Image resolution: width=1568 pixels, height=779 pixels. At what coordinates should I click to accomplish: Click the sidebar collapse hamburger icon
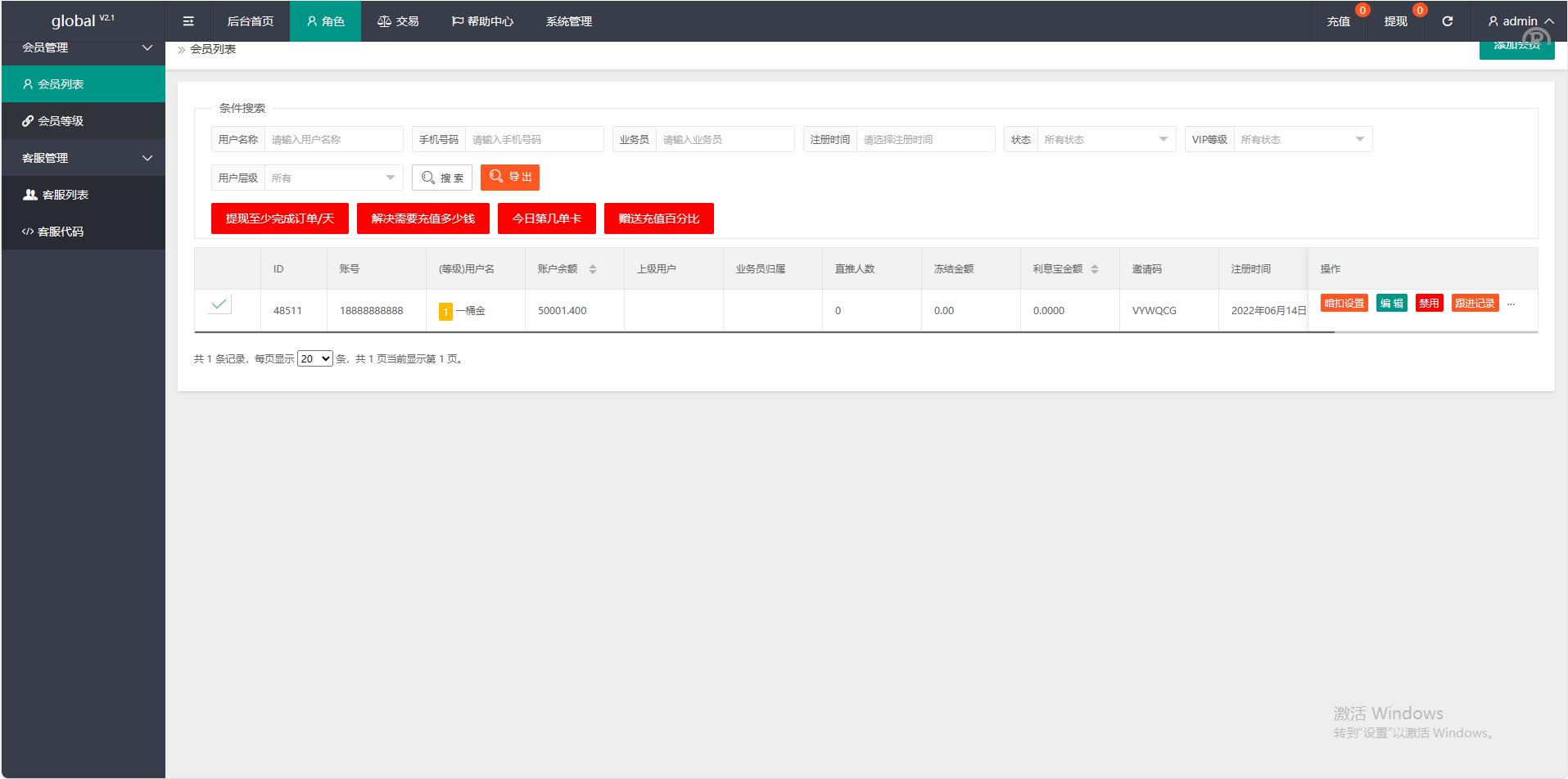[188, 21]
